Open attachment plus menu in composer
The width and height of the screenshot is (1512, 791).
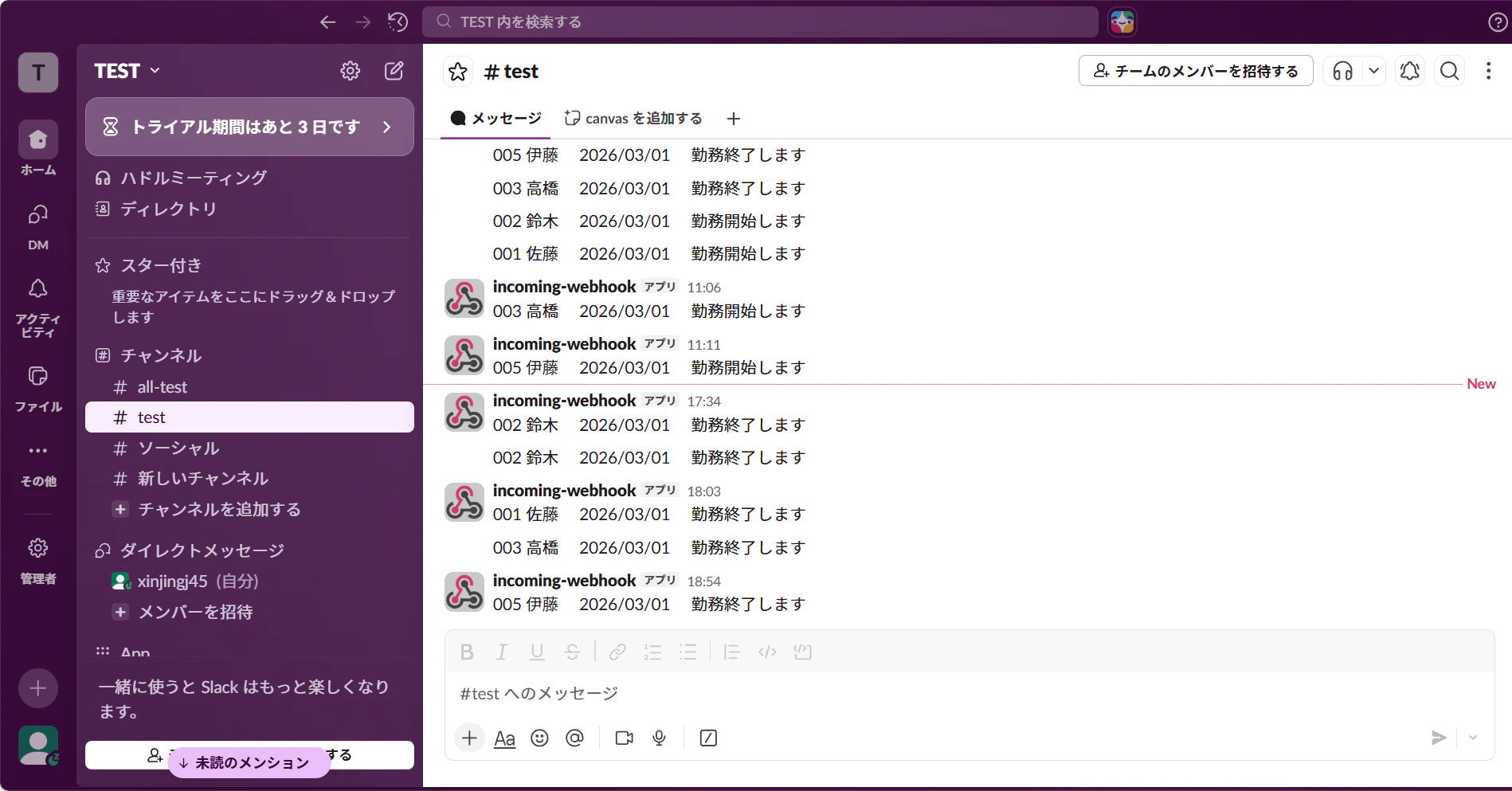coord(469,738)
